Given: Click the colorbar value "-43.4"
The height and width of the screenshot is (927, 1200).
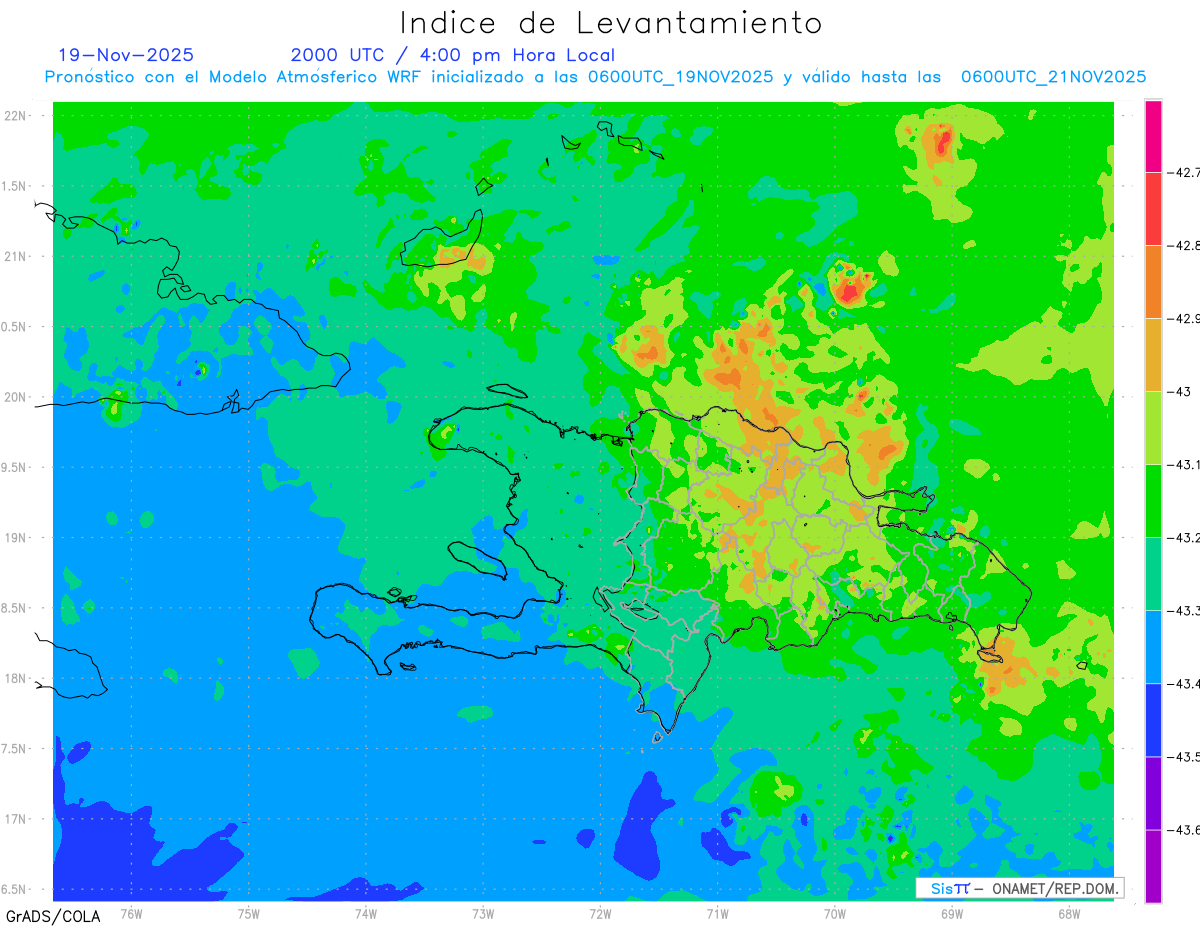Looking at the screenshot, I should pos(1186,684).
